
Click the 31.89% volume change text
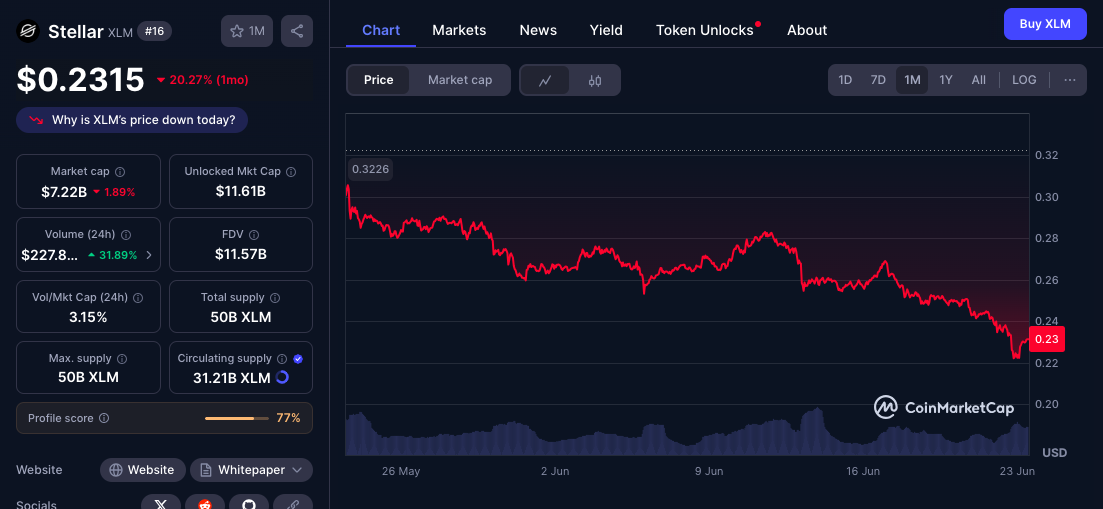click(118, 255)
